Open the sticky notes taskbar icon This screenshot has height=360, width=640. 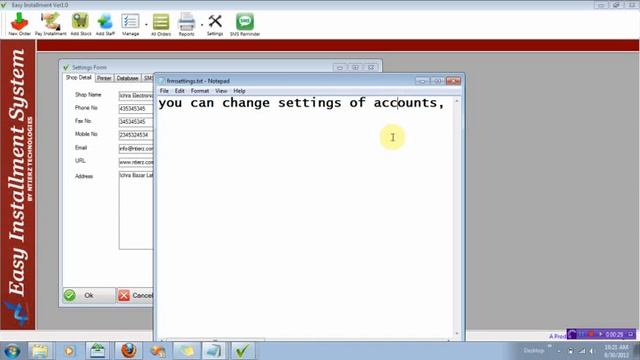(187, 351)
